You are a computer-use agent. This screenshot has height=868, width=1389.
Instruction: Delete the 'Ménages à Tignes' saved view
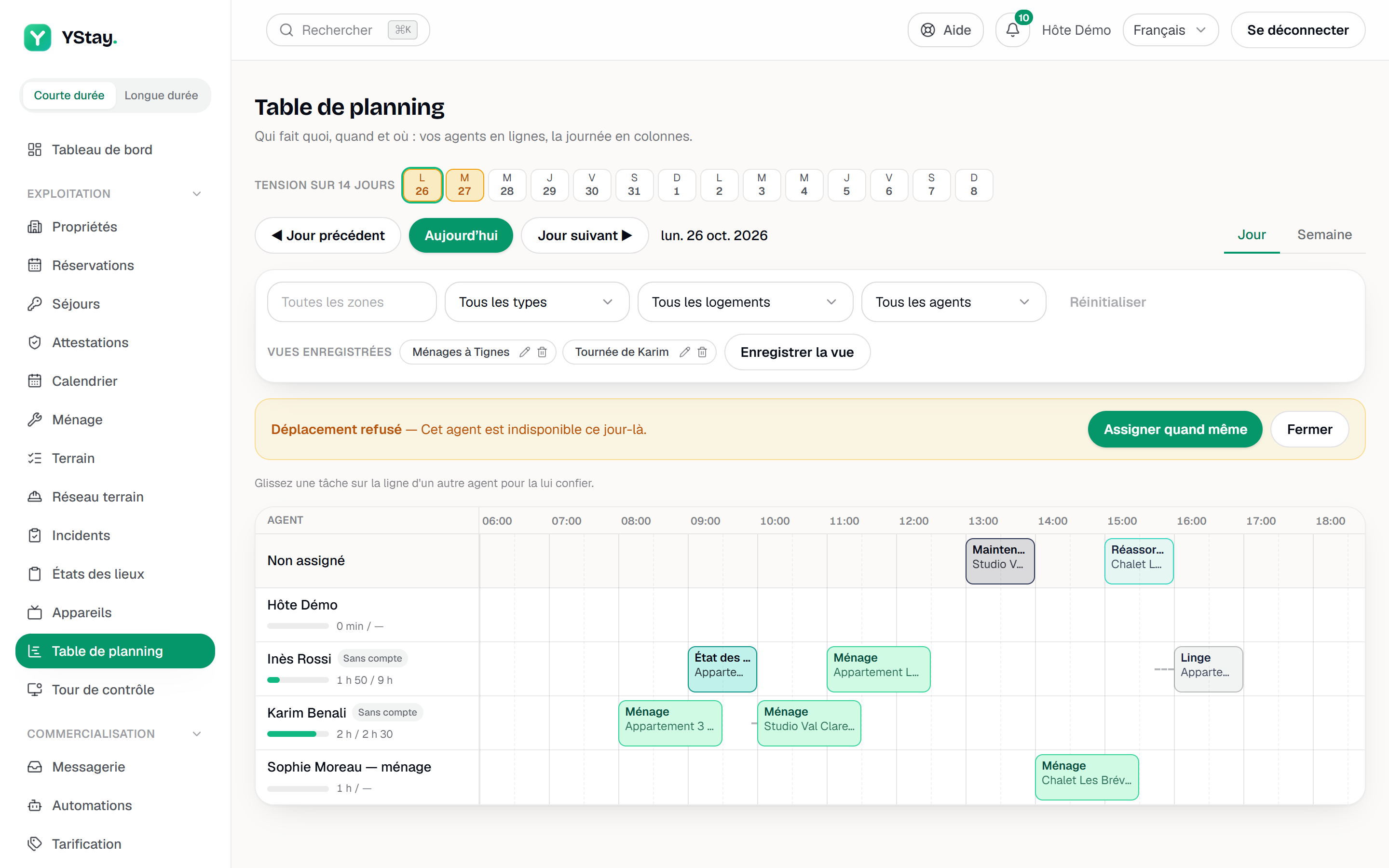pyautogui.click(x=542, y=352)
